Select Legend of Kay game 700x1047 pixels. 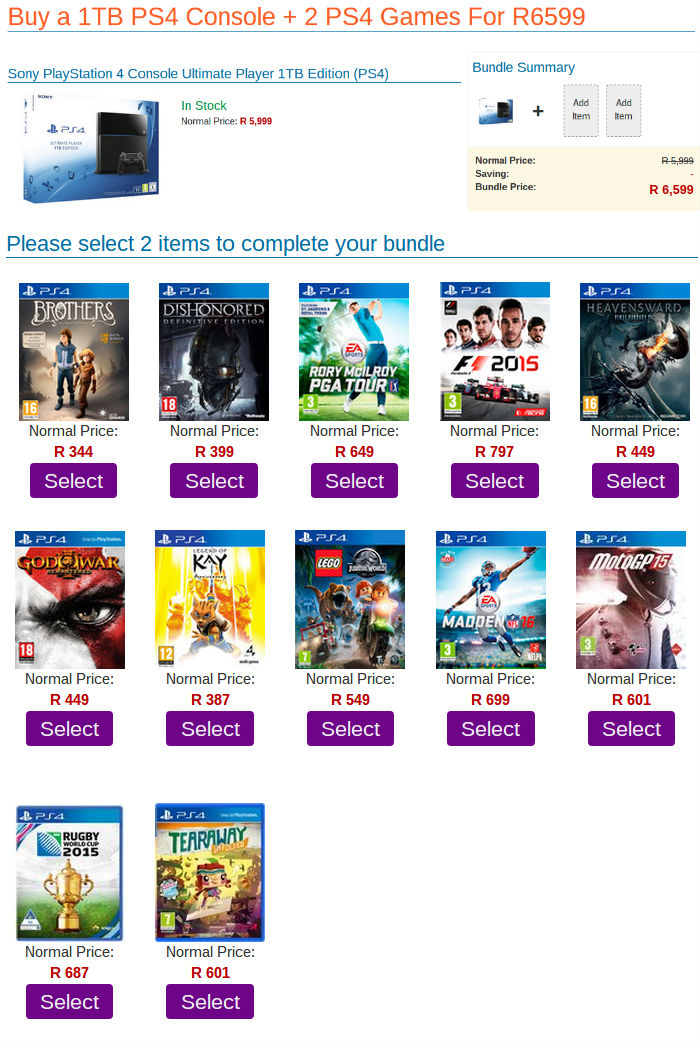point(210,728)
